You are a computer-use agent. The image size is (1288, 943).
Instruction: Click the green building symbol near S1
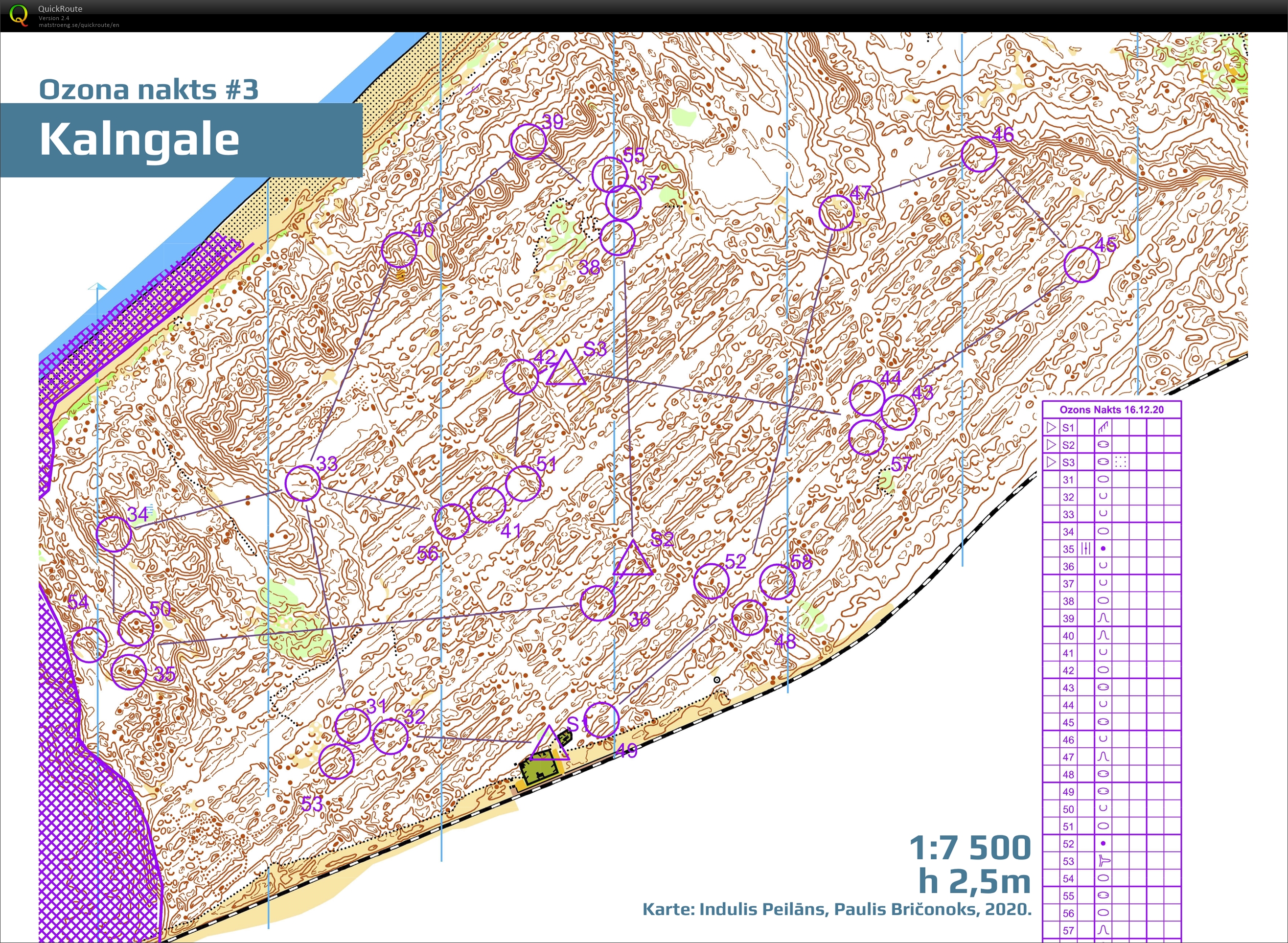click(x=539, y=768)
